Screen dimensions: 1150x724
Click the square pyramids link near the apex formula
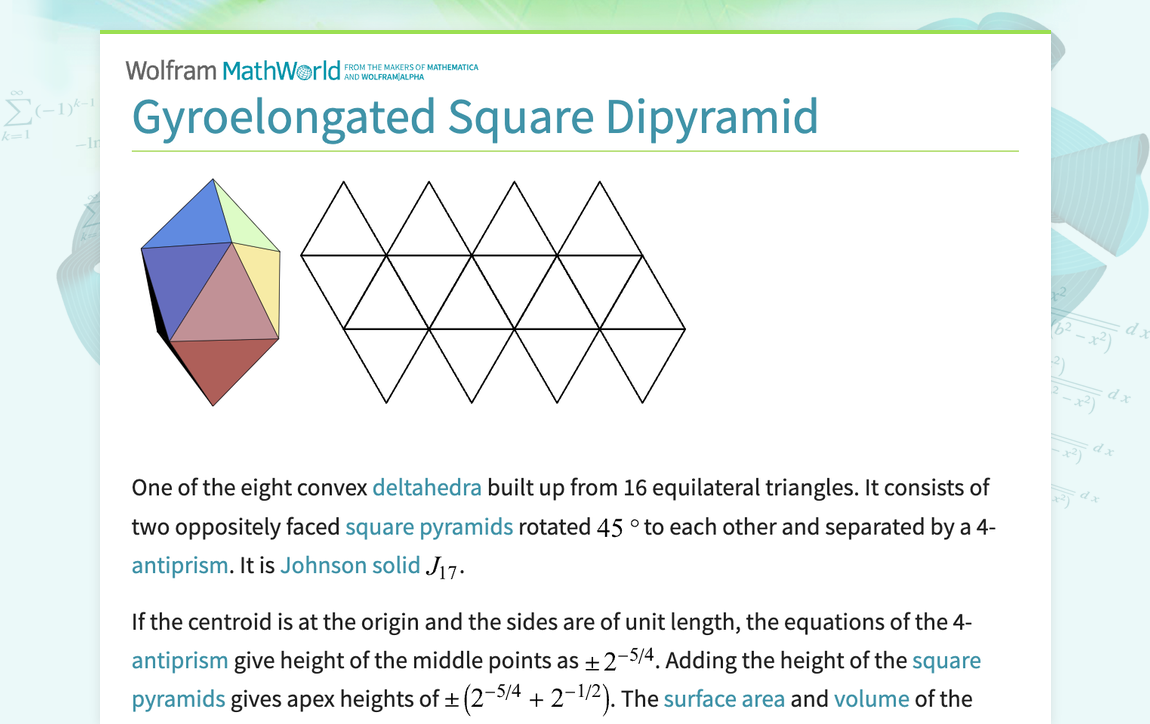pos(178,699)
